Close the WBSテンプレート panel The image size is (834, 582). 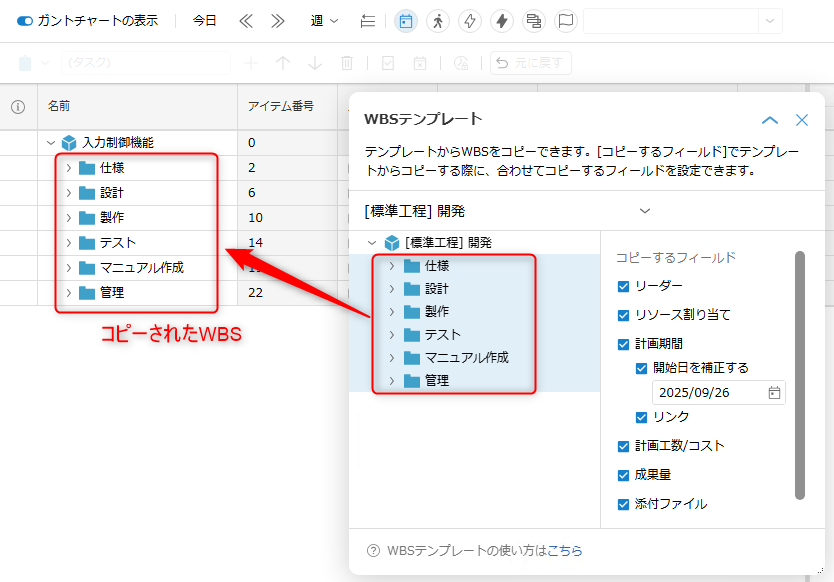click(x=802, y=120)
